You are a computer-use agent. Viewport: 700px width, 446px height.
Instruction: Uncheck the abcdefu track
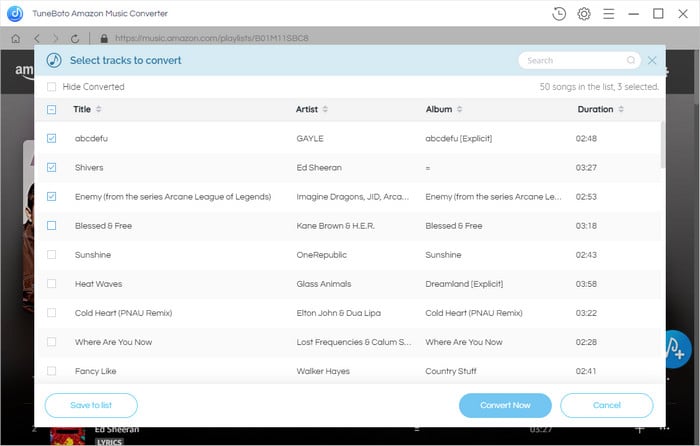(51, 138)
